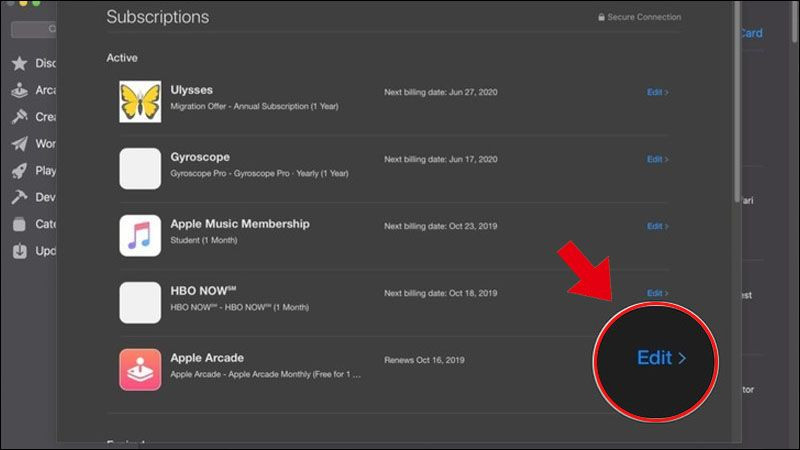Expand Edit options for the Gyroscope subscription

coord(657,159)
